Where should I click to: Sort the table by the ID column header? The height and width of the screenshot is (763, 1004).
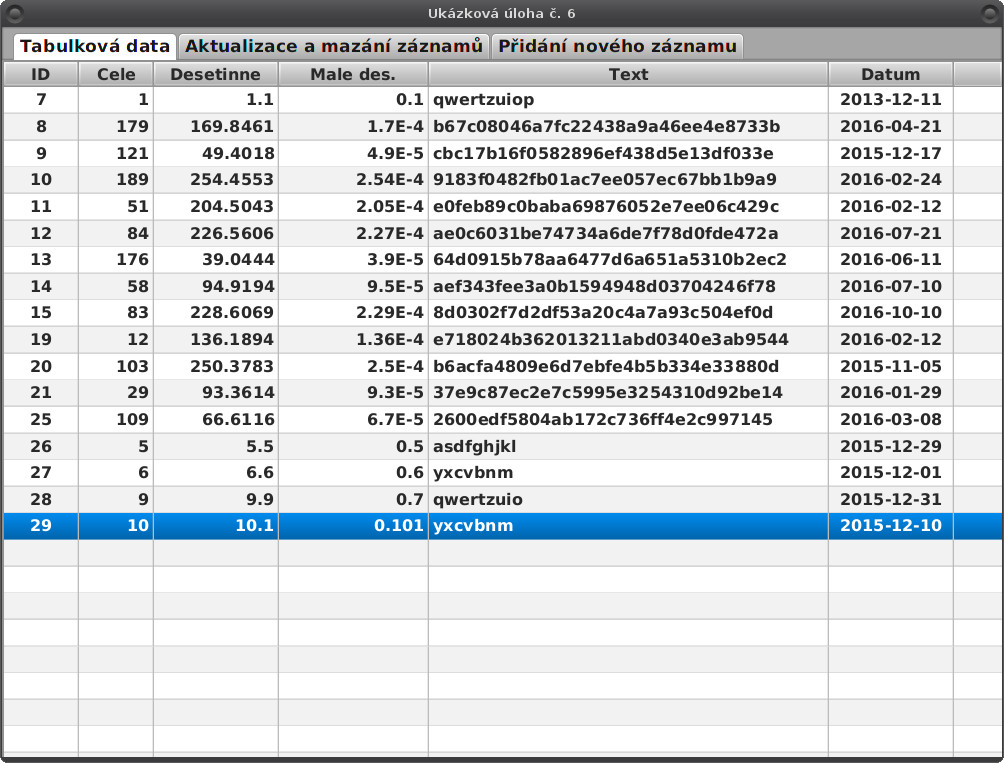click(x=40, y=73)
